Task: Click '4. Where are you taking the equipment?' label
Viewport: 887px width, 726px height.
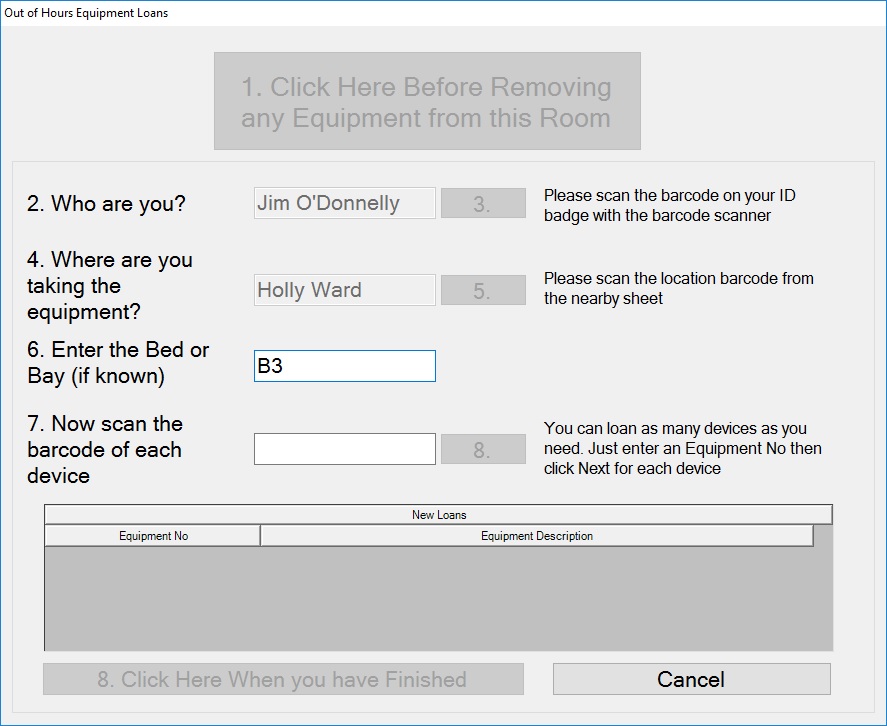Action: [x=110, y=286]
